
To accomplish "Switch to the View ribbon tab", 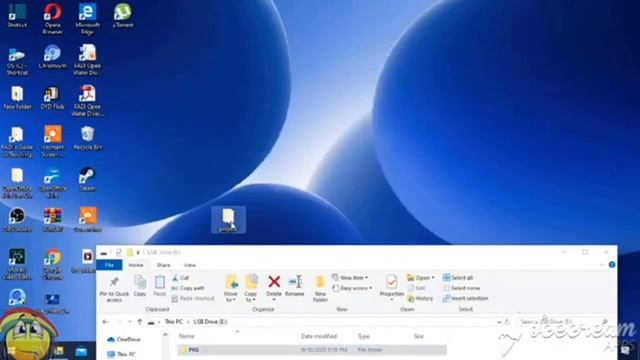I will tap(190, 265).
